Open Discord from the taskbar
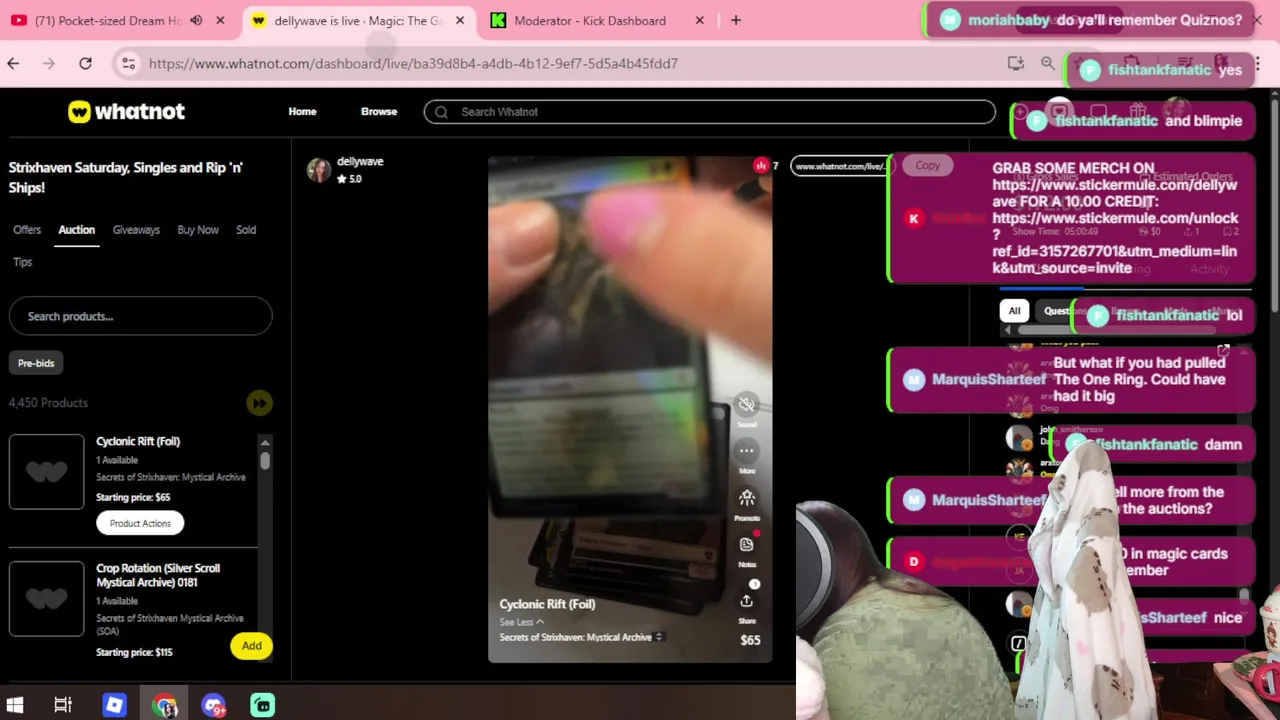 [213, 705]
